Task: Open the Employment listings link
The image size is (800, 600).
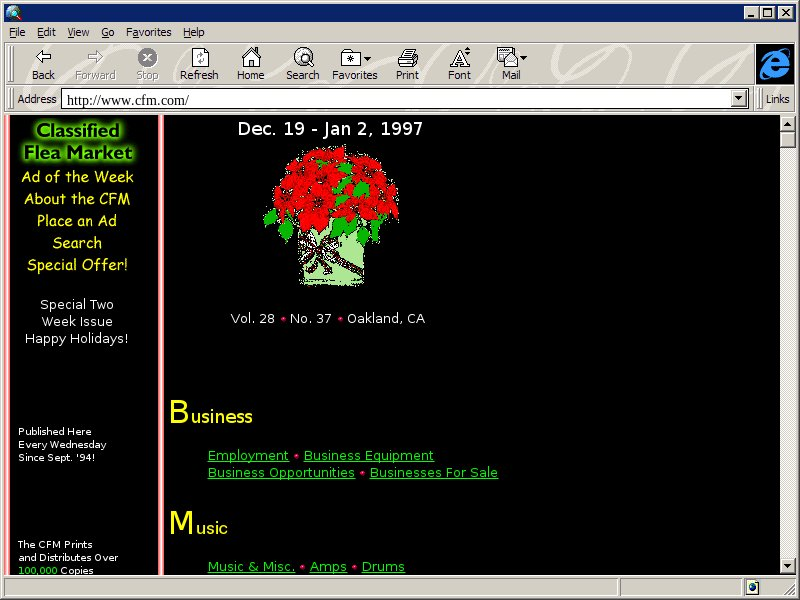Action: 248,456
